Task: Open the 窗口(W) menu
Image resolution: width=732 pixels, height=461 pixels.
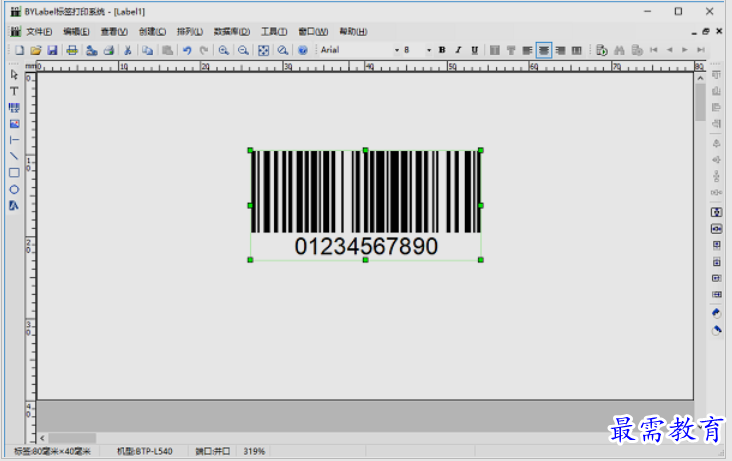Action: 313,32
